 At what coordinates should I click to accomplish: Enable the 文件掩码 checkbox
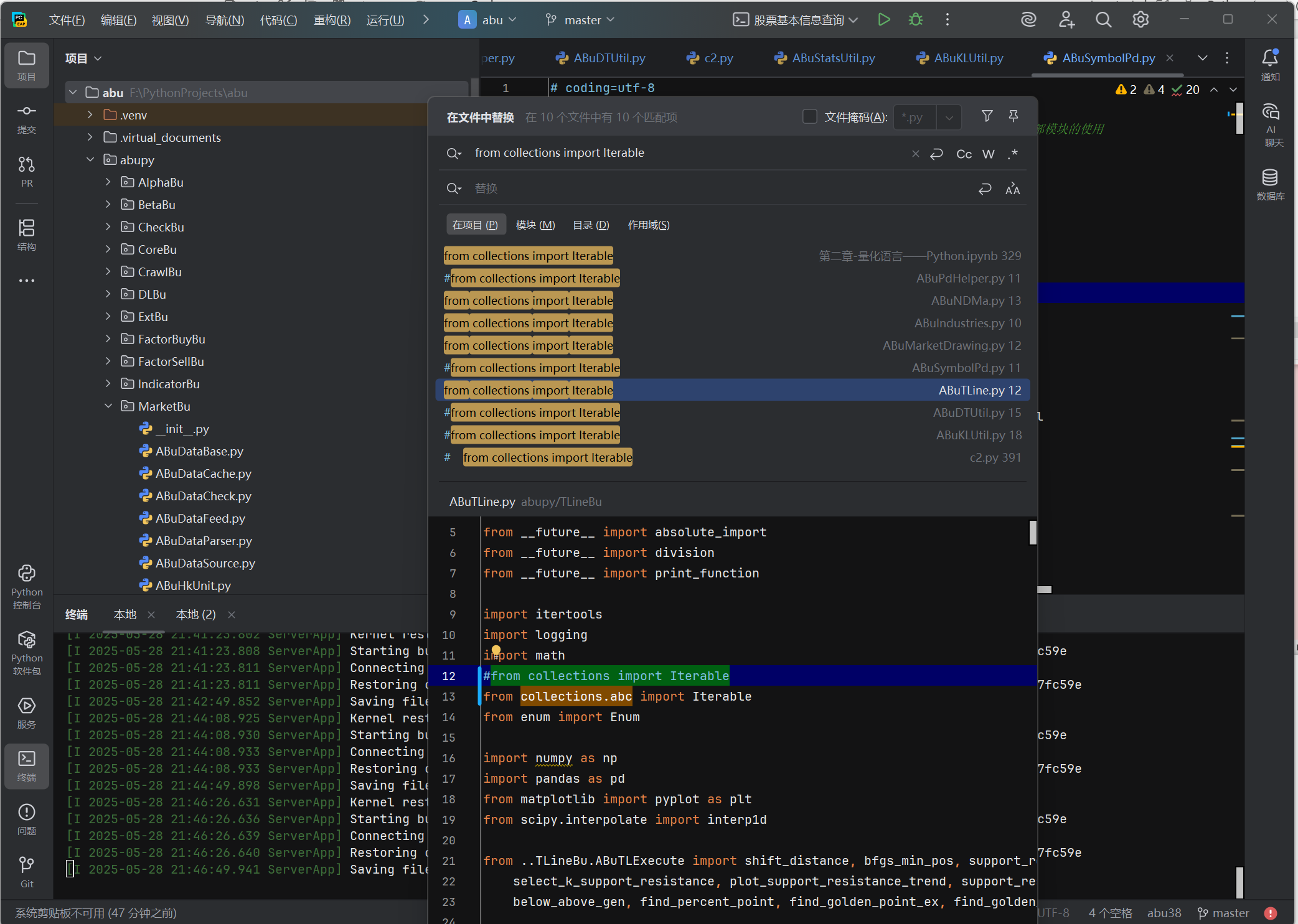809,117
